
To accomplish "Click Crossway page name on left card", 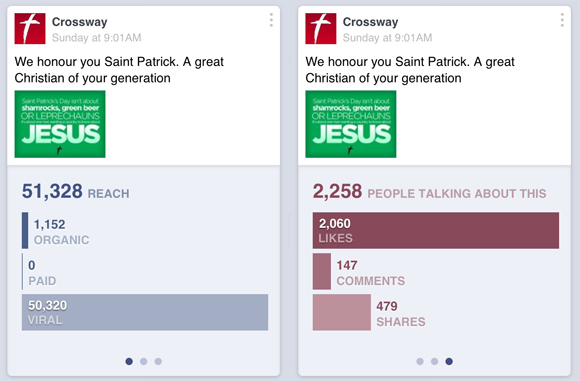I will [x=80, y=22].
